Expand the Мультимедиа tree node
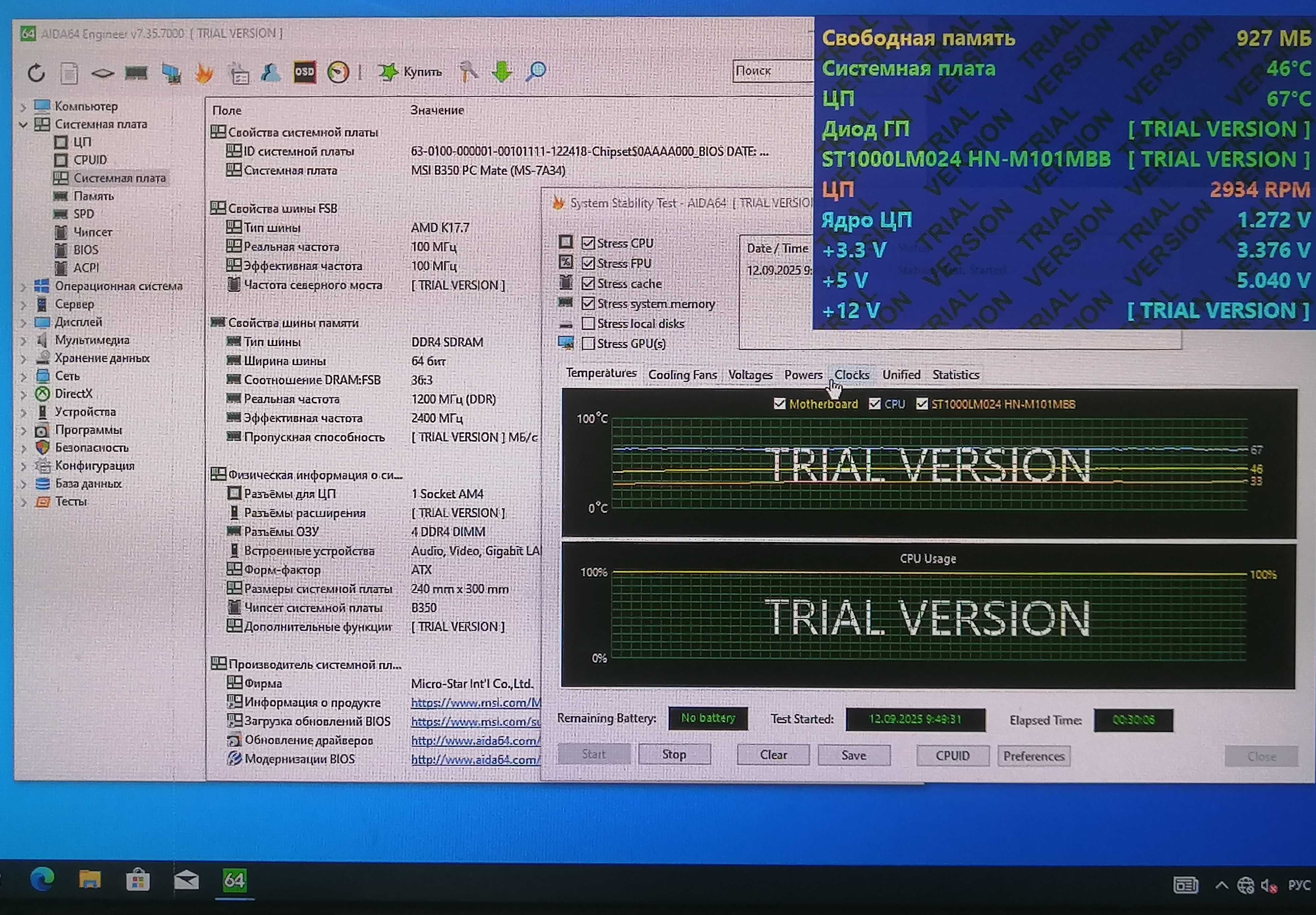Viewport: 1316px width, 915px height. (23, 340)
